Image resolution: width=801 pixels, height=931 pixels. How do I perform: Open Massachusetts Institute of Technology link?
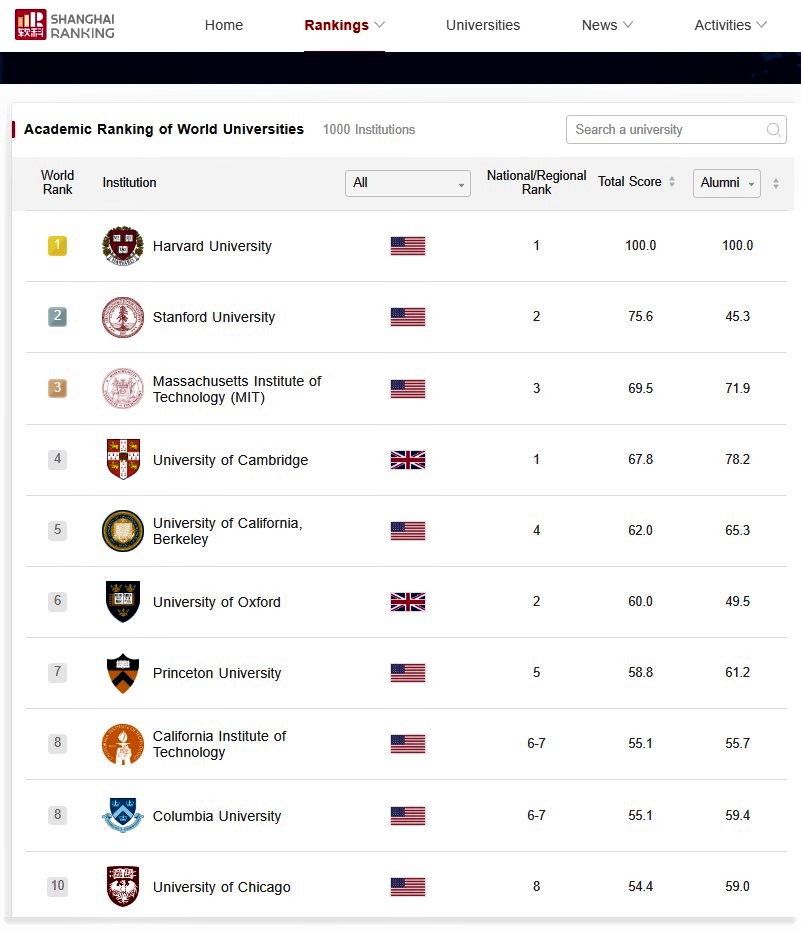click(237, 389)
